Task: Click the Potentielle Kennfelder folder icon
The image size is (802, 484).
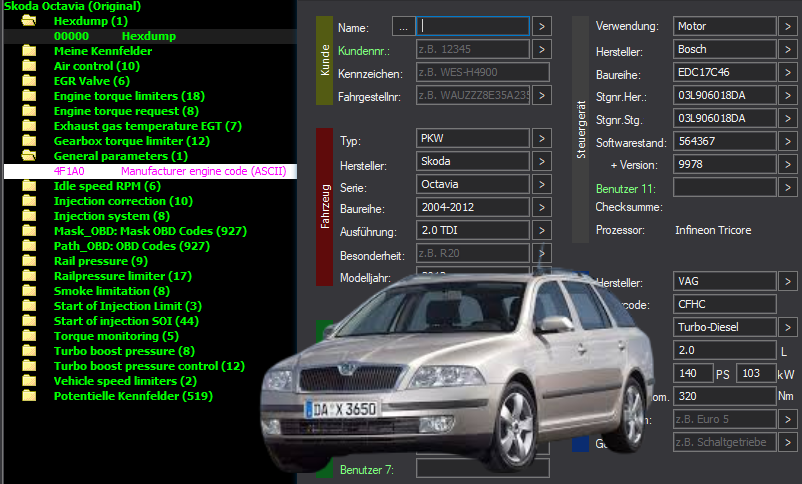Action: 29,395
